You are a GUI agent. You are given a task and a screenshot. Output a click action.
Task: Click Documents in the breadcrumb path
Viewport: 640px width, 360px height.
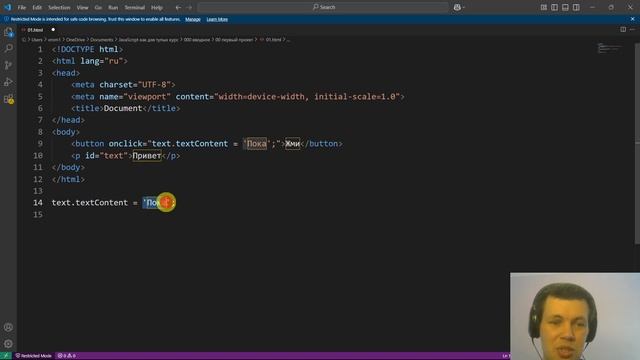point(102,40)
